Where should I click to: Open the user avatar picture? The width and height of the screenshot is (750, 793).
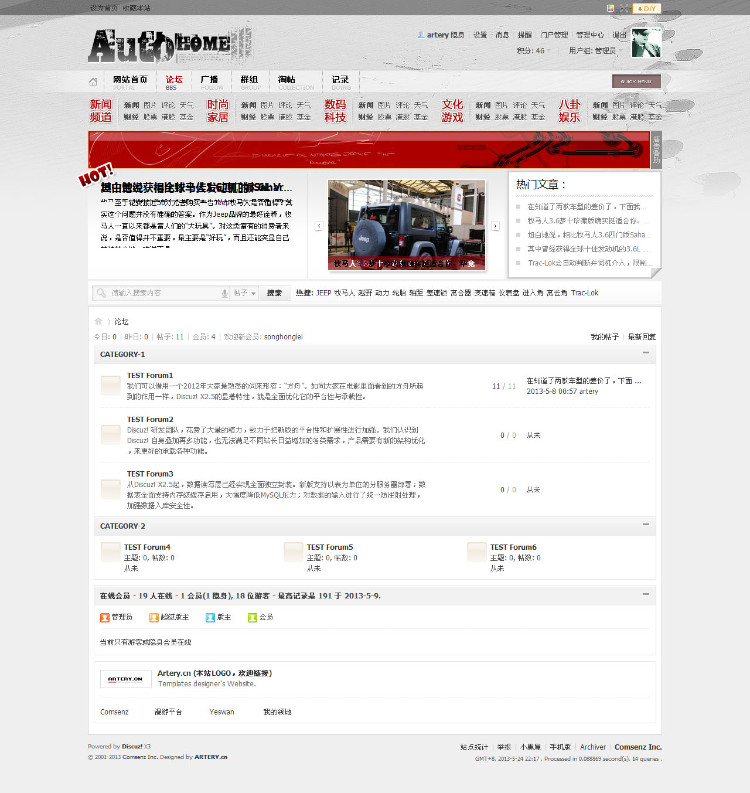pos(646,42)
